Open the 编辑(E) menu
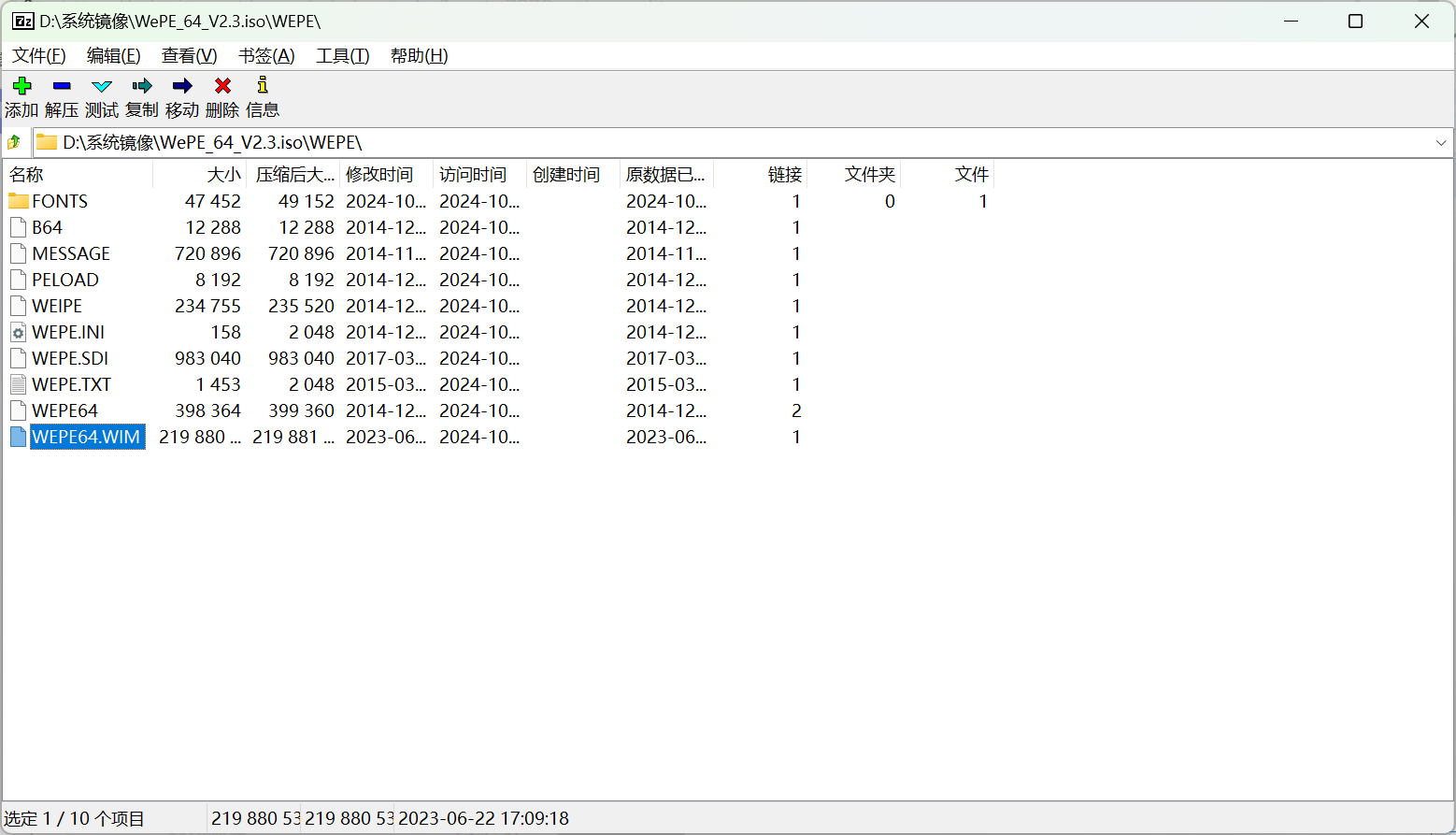This screenshot has width=1456, height=835. (114, 56)
